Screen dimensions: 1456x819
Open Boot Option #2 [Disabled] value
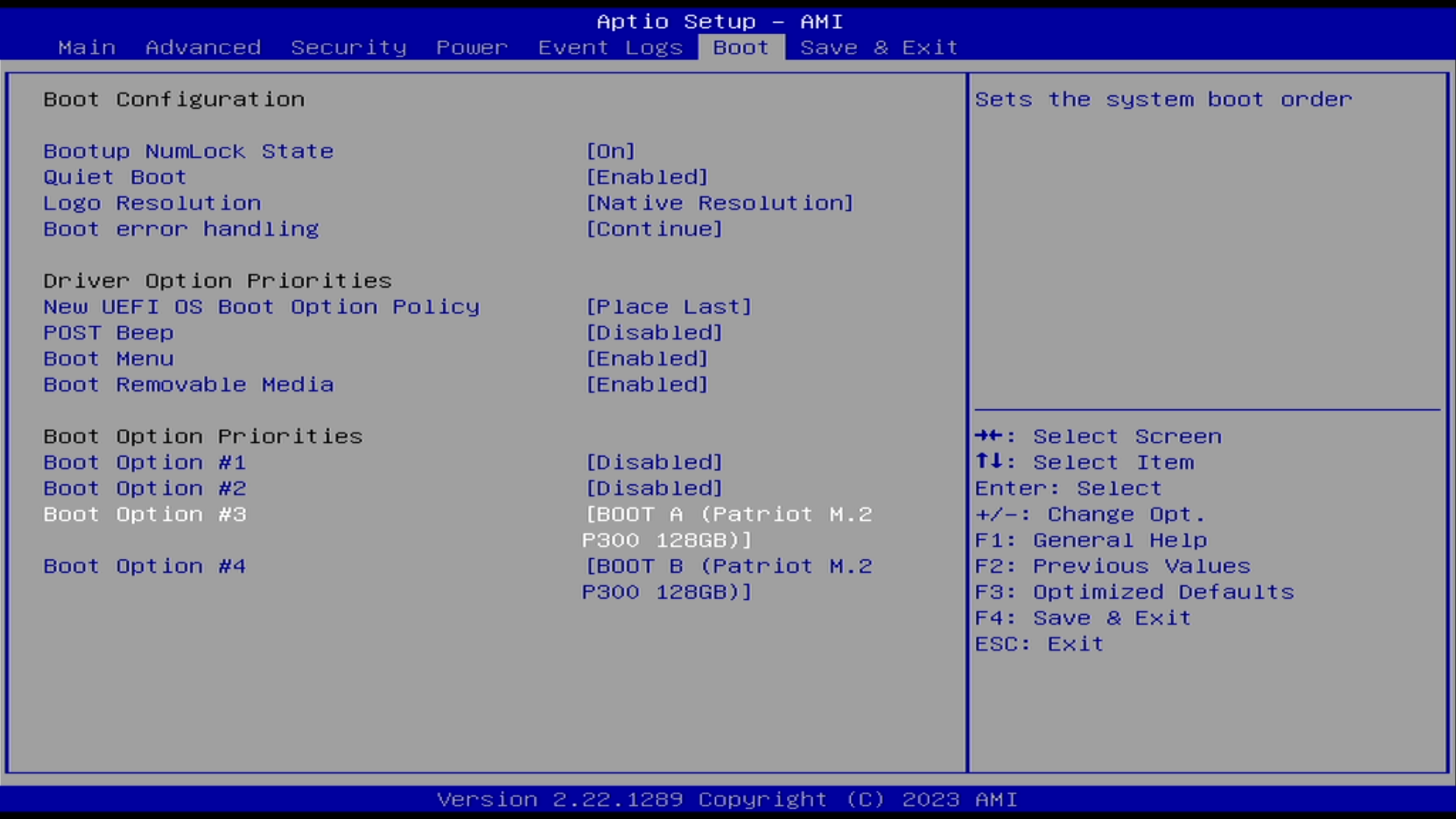pos(654,488)
